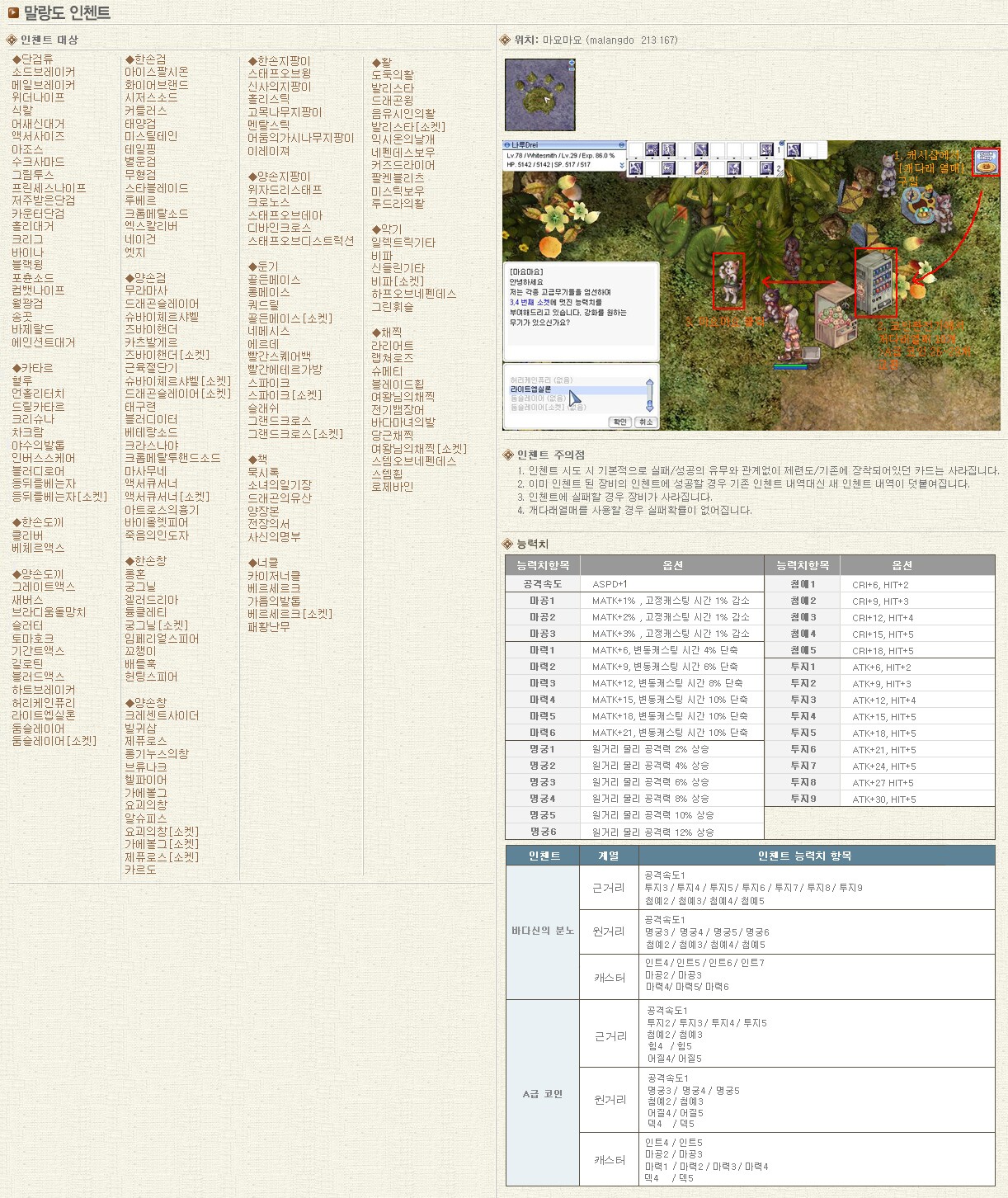1008x1198 pixels.
Task: Click the weapon list scrollbar track
Action: point(649,394)
